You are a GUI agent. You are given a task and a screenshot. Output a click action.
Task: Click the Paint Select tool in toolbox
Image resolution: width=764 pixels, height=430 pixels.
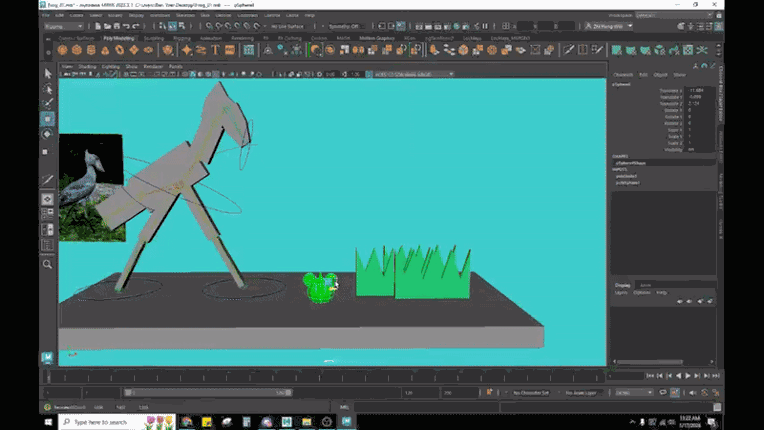click(x=47, y=103)
